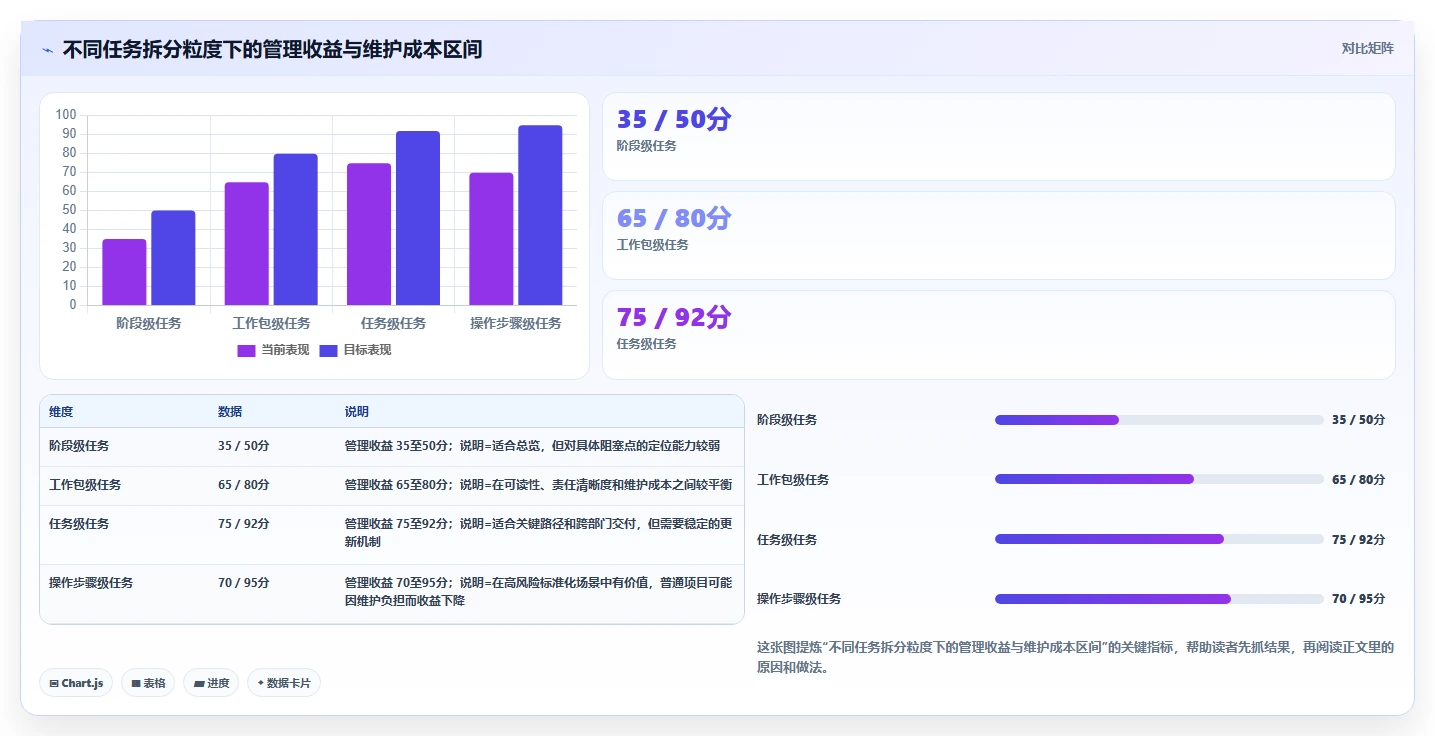Click the 阶段级任务 progress bar
1435x736 pixels.
click(x=1159, y=420)
